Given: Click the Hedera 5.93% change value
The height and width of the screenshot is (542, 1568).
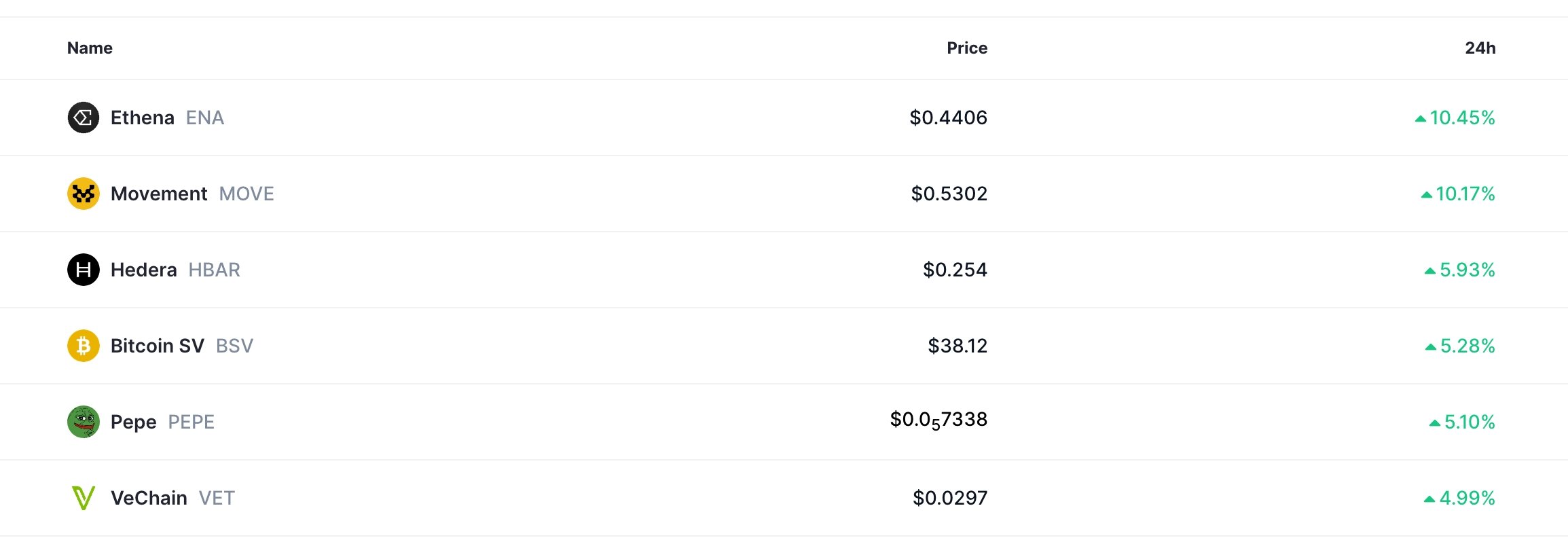Looking at the screenshot, I should 1467,270.
